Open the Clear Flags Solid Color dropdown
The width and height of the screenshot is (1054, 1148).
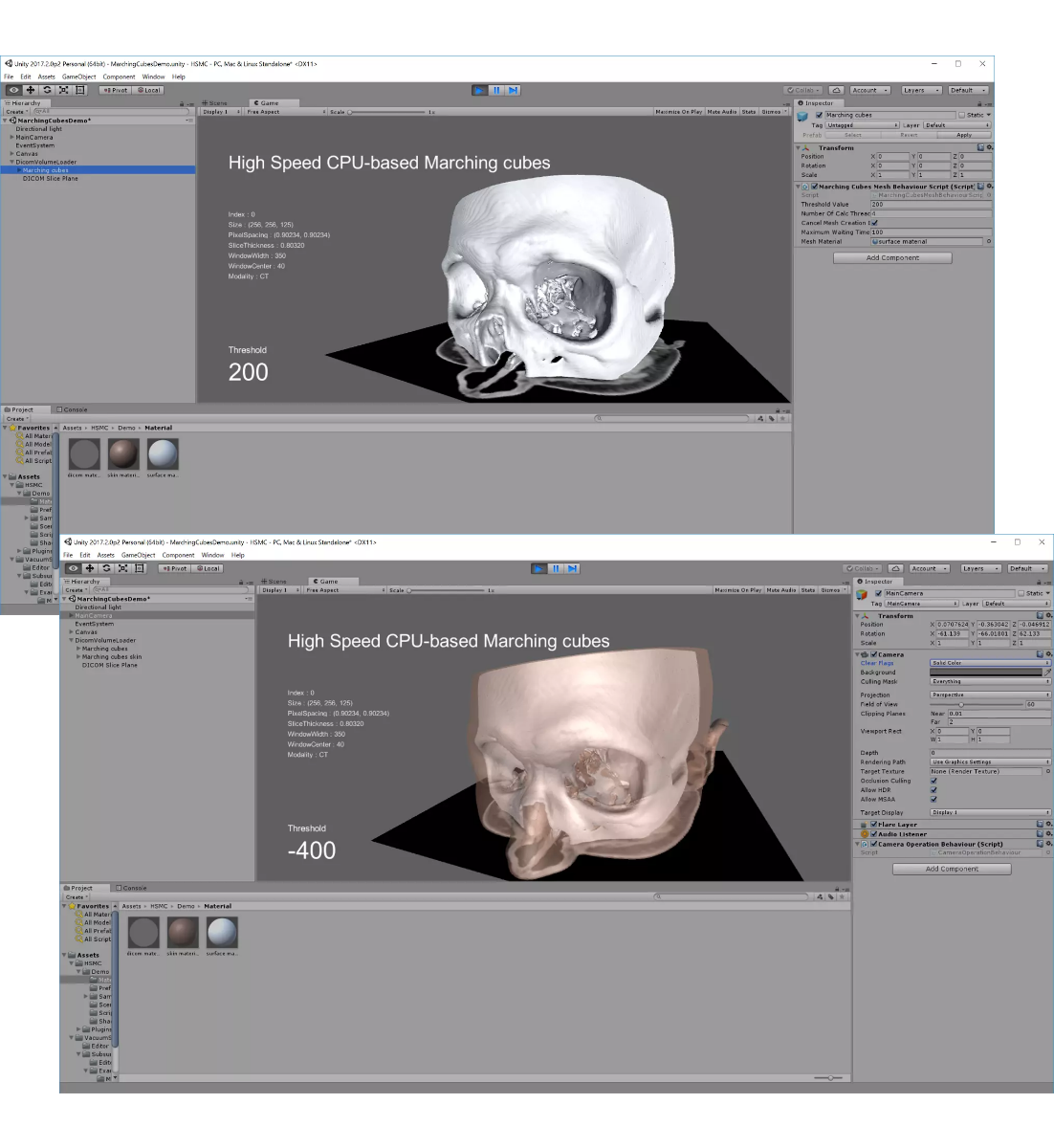[x=989, y=663]
